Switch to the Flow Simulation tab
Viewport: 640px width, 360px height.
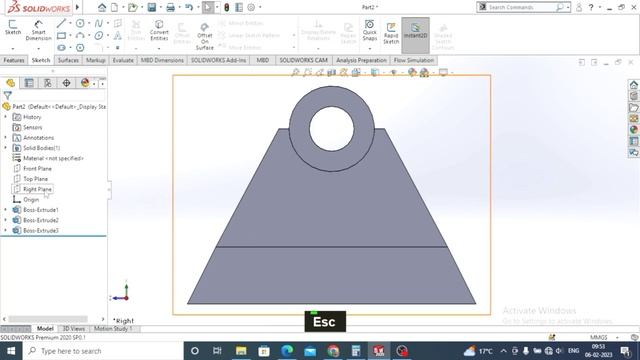[414, 60]
